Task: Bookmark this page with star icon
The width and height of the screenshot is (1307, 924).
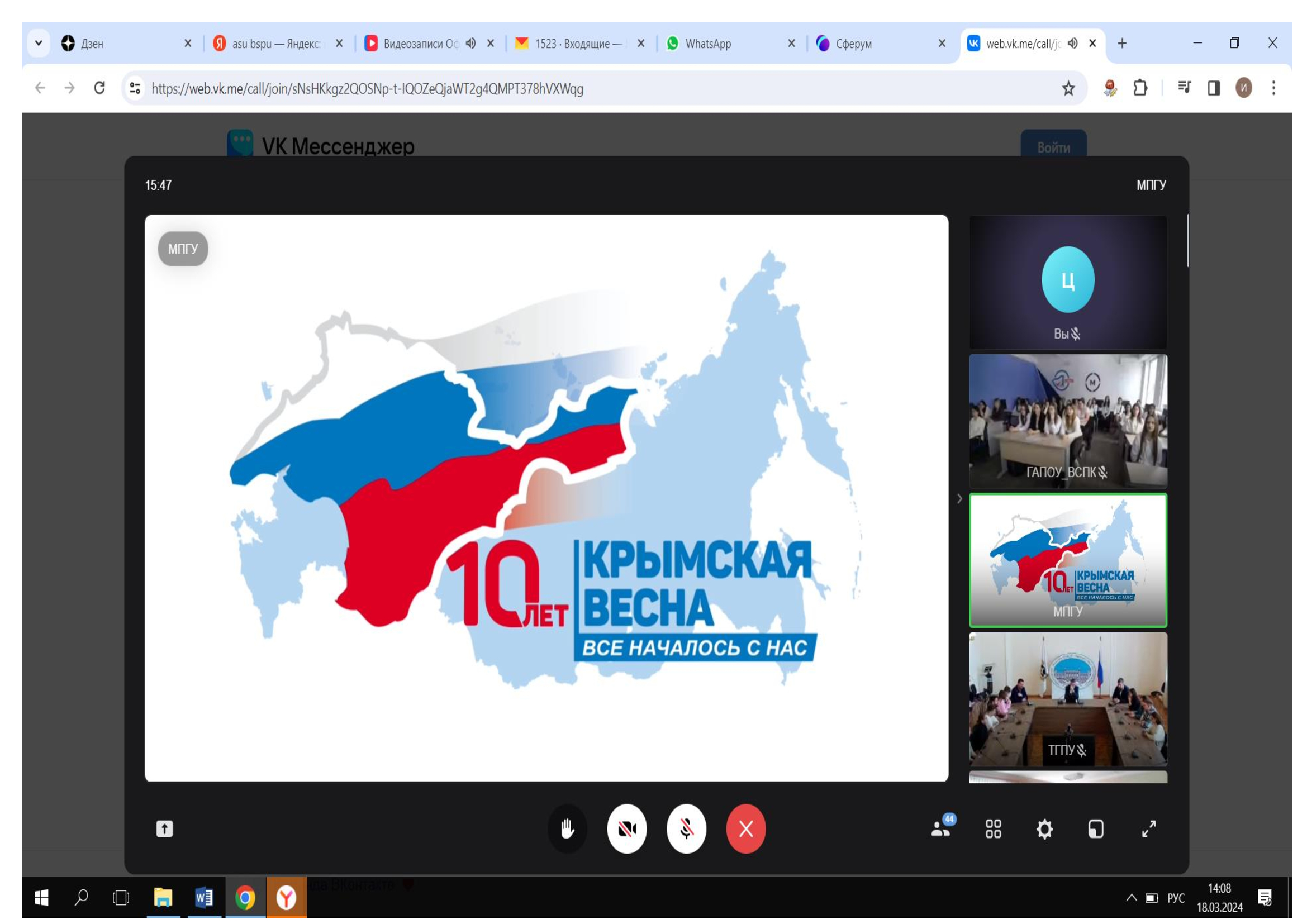Action: [x=1068, y=88]
